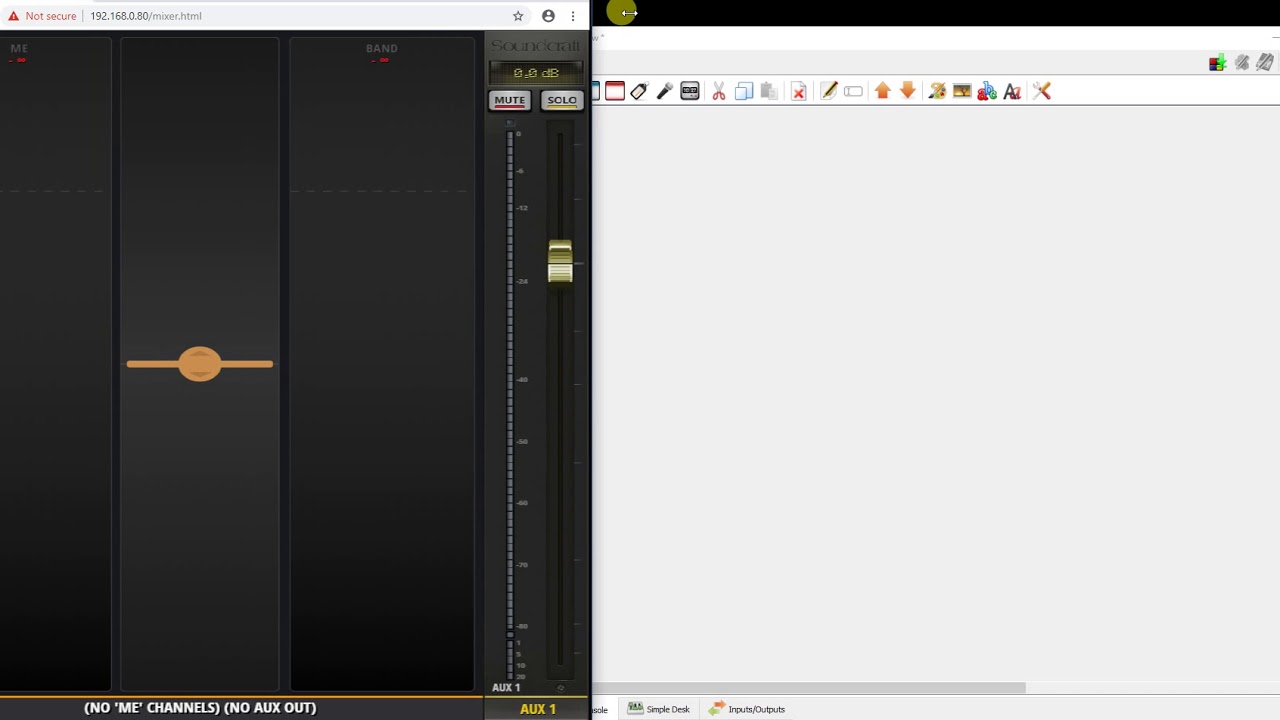This screenshot has height=720, width=1280.
Task: Click the pencil edit icon
Action: pyautogui.click(x=829, y=91)
